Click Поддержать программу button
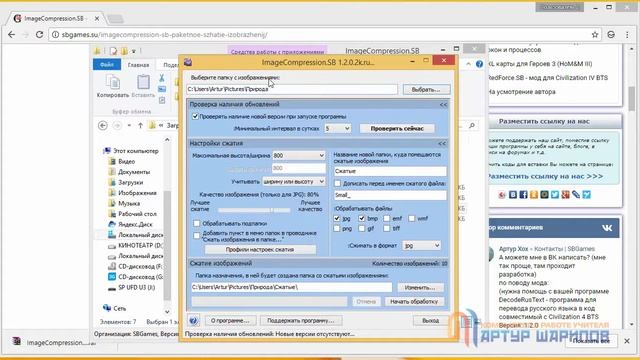Screen dimensions: 640x360 pos(300,321)
